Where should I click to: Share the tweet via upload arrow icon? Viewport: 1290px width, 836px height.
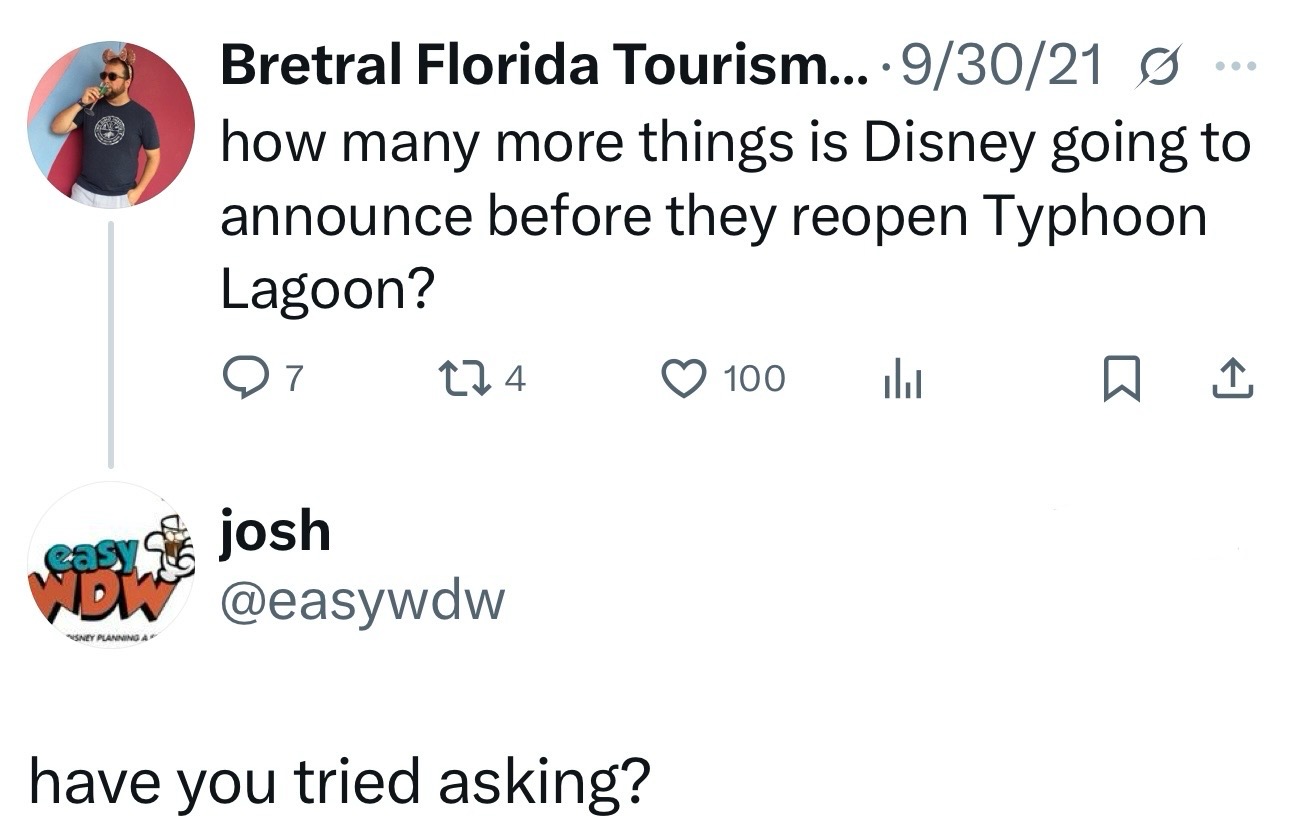1233,380
